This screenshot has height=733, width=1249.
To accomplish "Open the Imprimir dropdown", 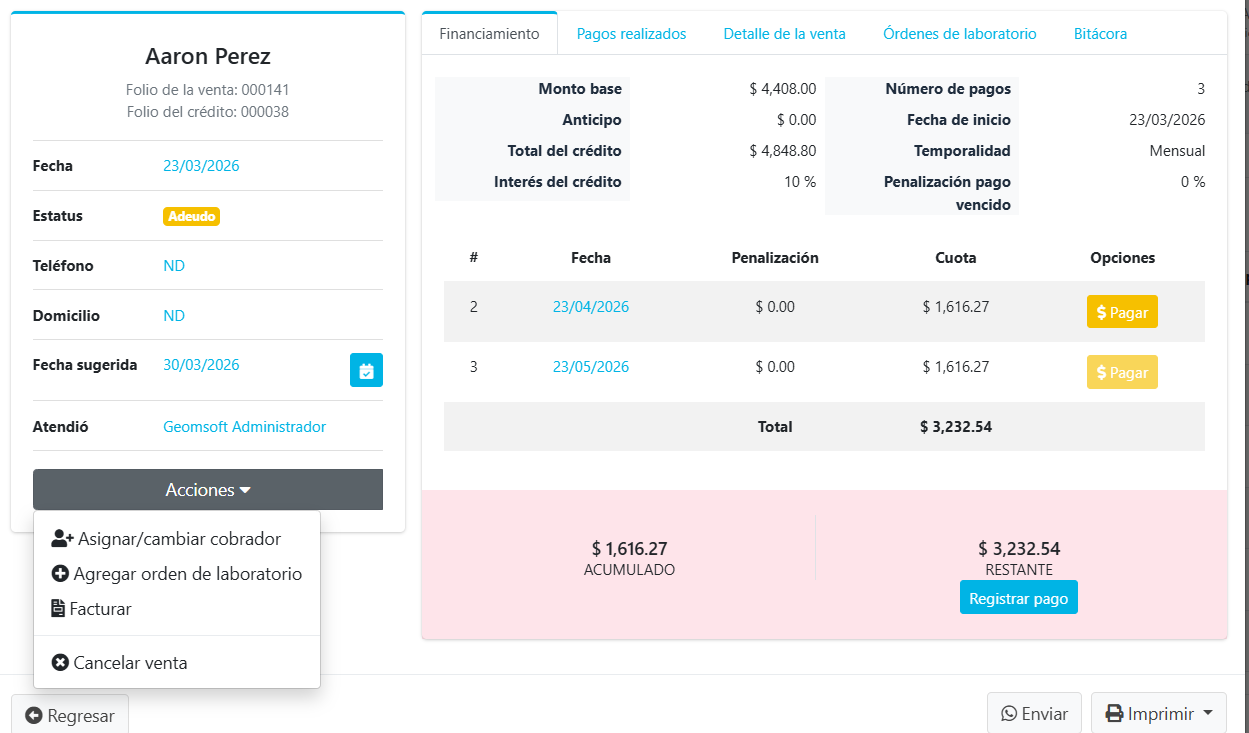I will tap(1158, 714).
